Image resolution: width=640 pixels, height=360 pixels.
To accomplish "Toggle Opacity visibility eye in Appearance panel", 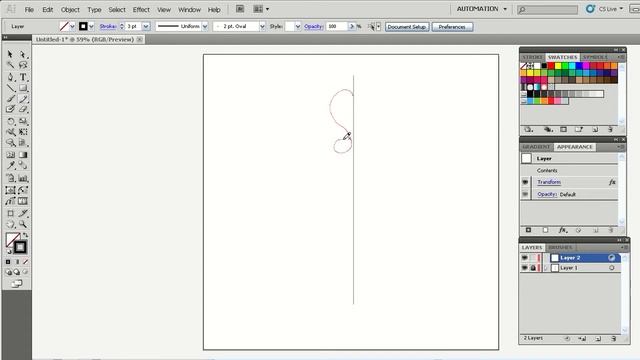I will [525, 194].
